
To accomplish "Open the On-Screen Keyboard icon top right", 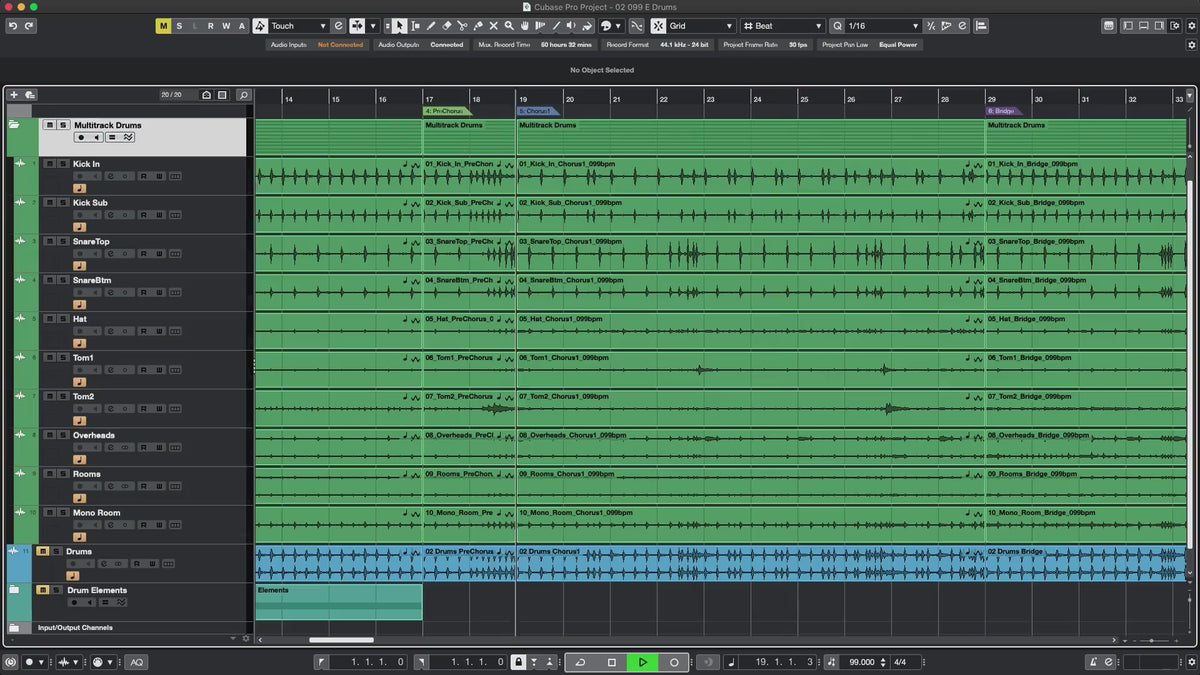I will point(1110,25).
